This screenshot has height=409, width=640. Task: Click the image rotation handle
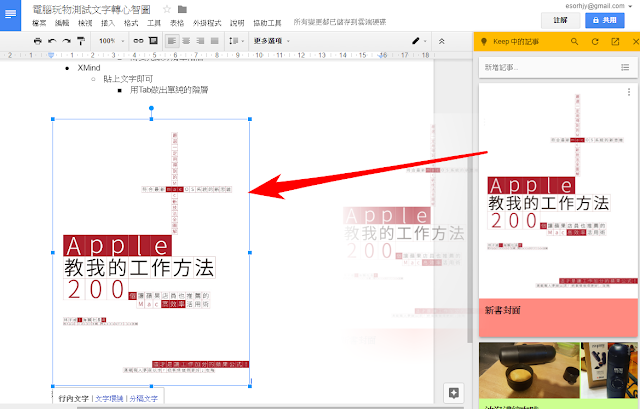coord(151,108)
